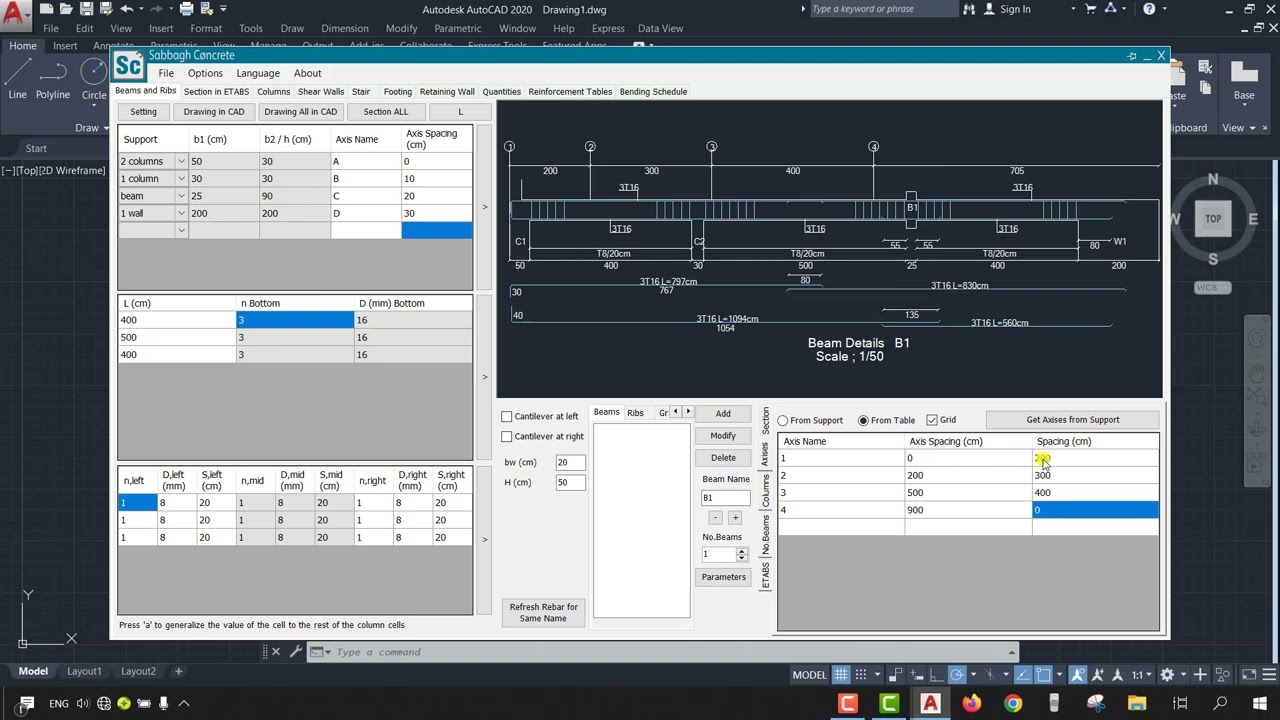The image size is (1280, 720).
Task: Enable the Cantilever at right checkbox
Action: [507, 436]
